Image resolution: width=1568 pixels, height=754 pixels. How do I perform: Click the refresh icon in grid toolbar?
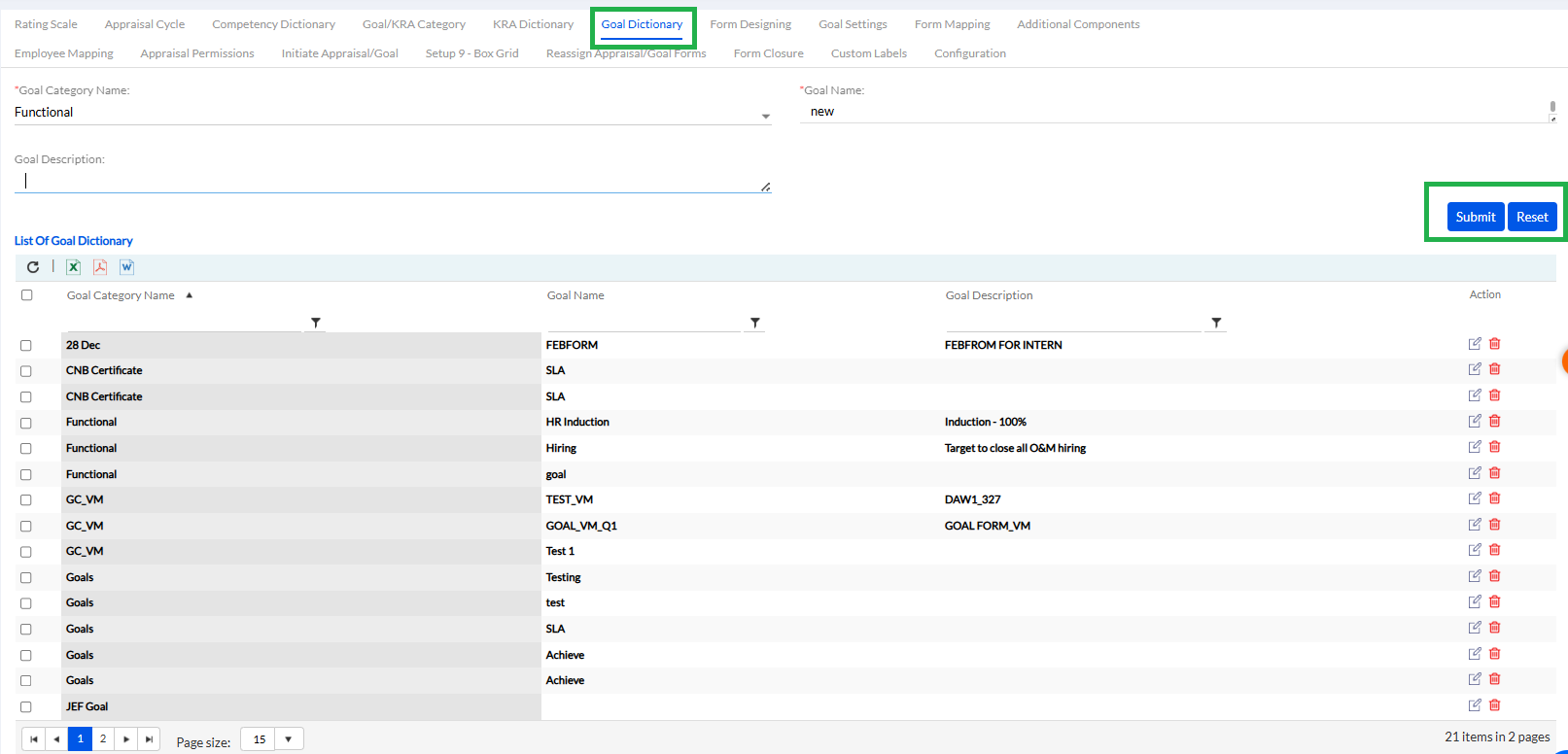(x=33, y=267)
